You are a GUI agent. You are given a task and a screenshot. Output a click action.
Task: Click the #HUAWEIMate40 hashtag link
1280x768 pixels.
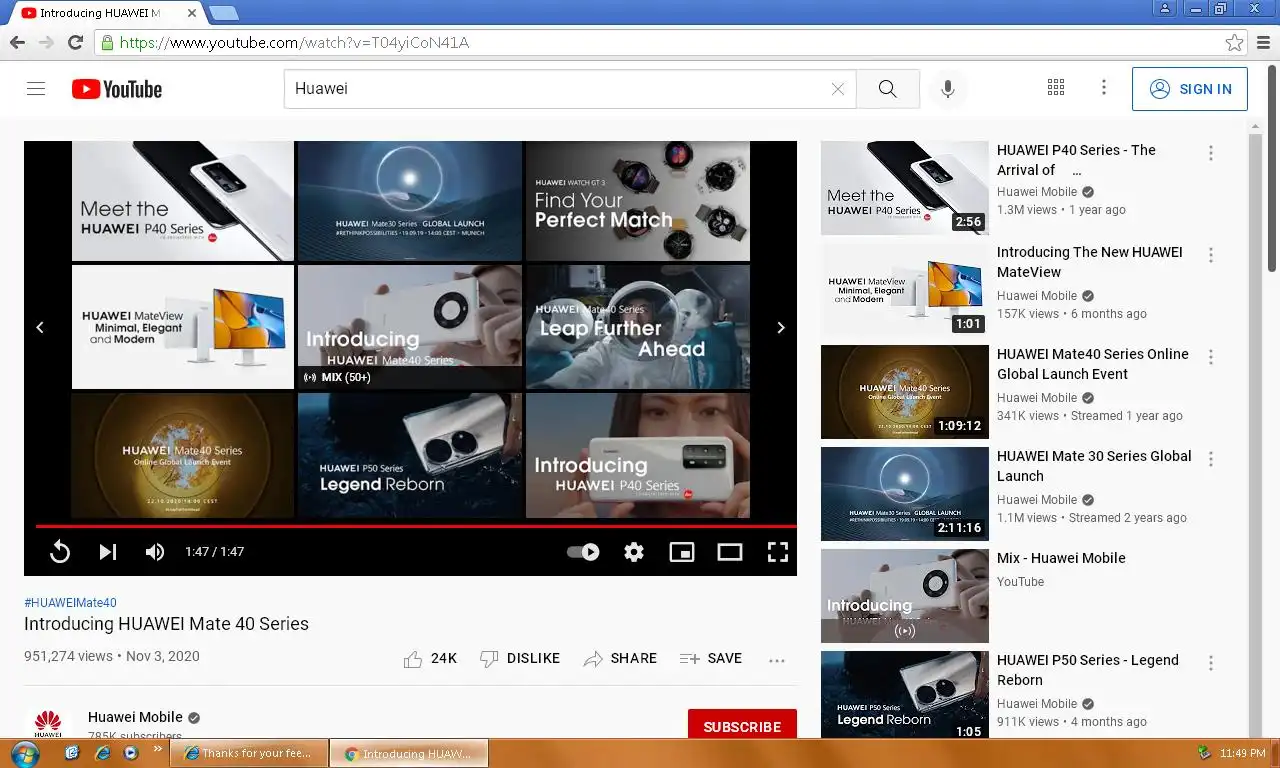[70, 603]
